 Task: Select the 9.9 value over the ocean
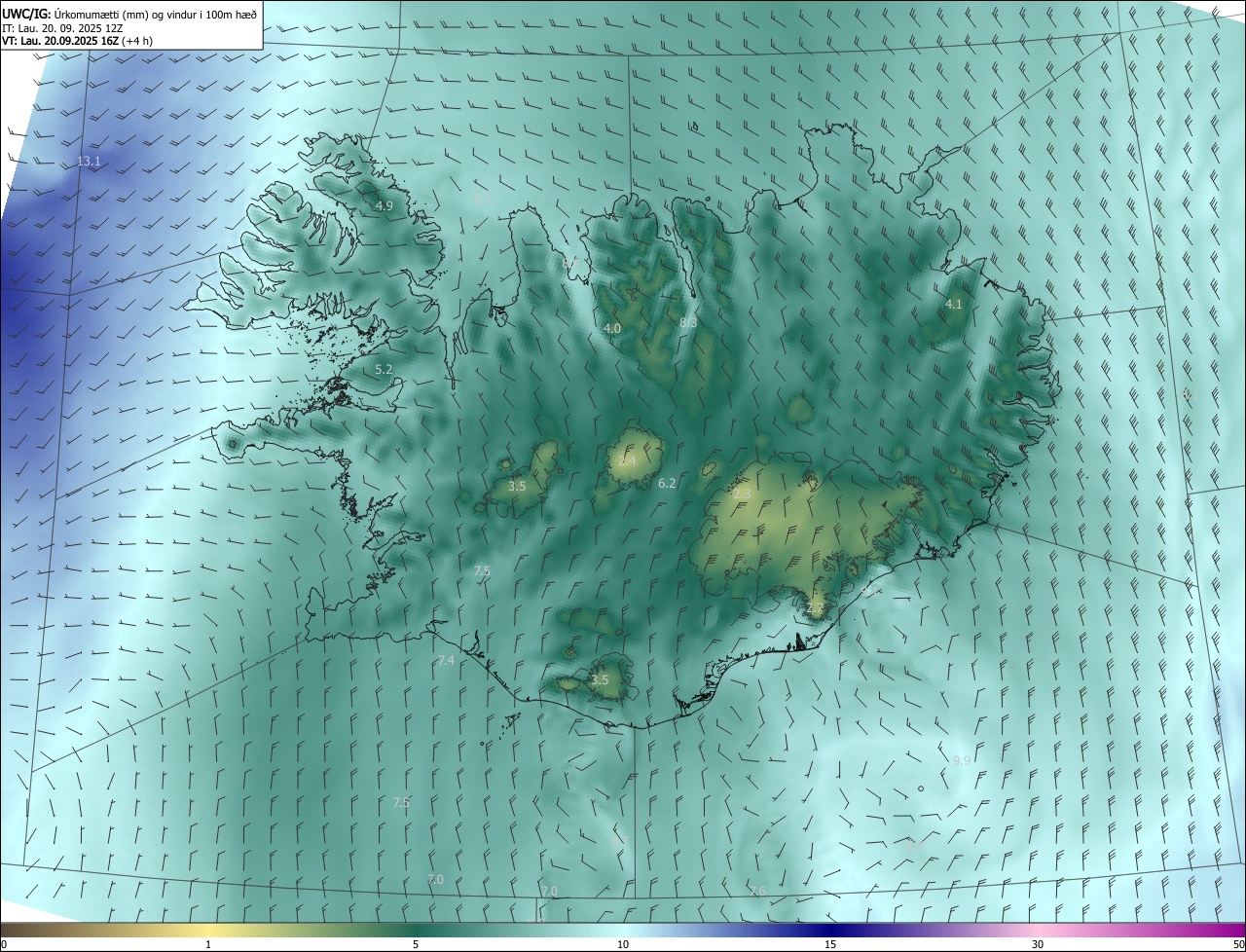tap(962, 760)
